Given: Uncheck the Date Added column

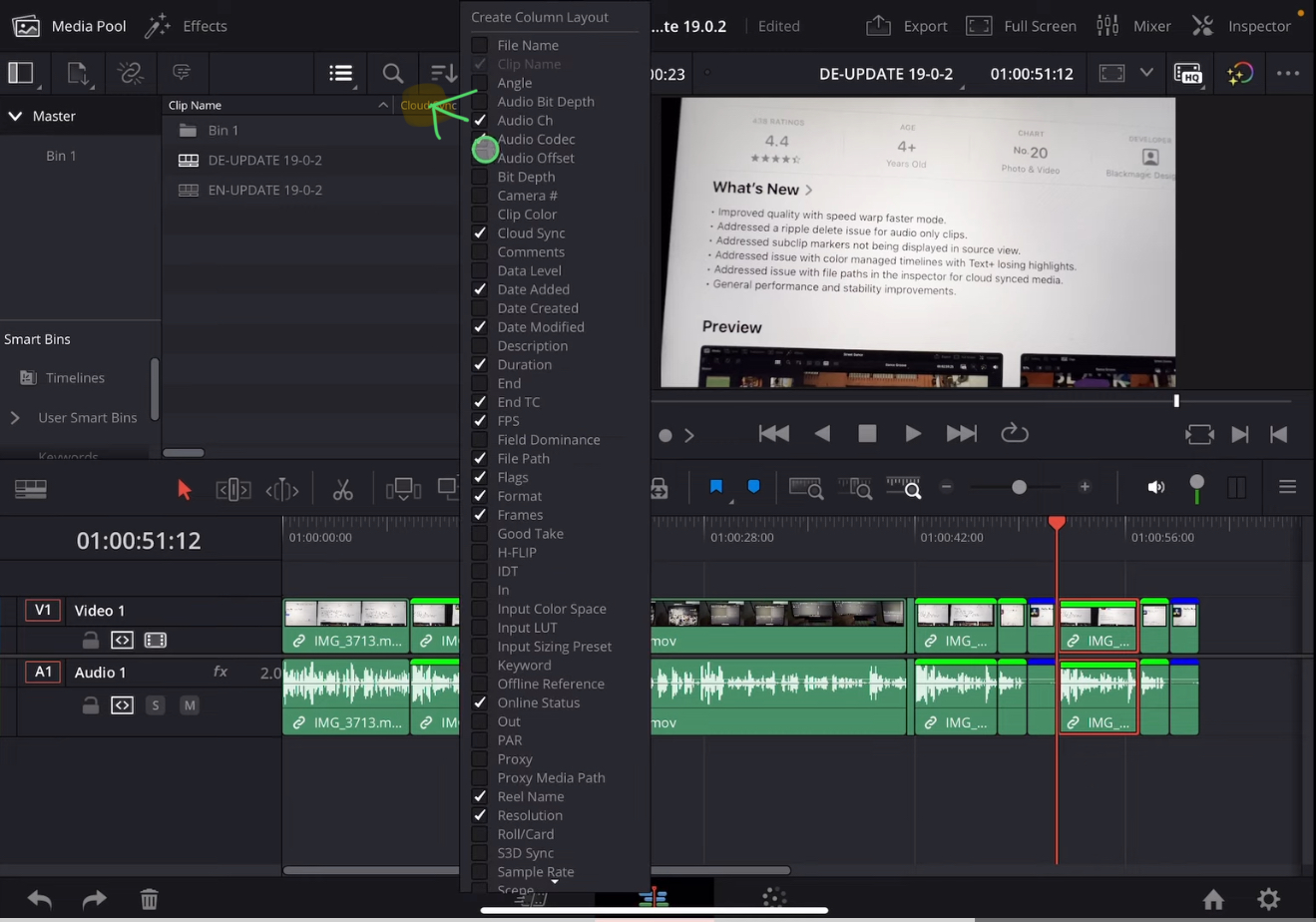Looking at the screenshot, I should [480, 289].
